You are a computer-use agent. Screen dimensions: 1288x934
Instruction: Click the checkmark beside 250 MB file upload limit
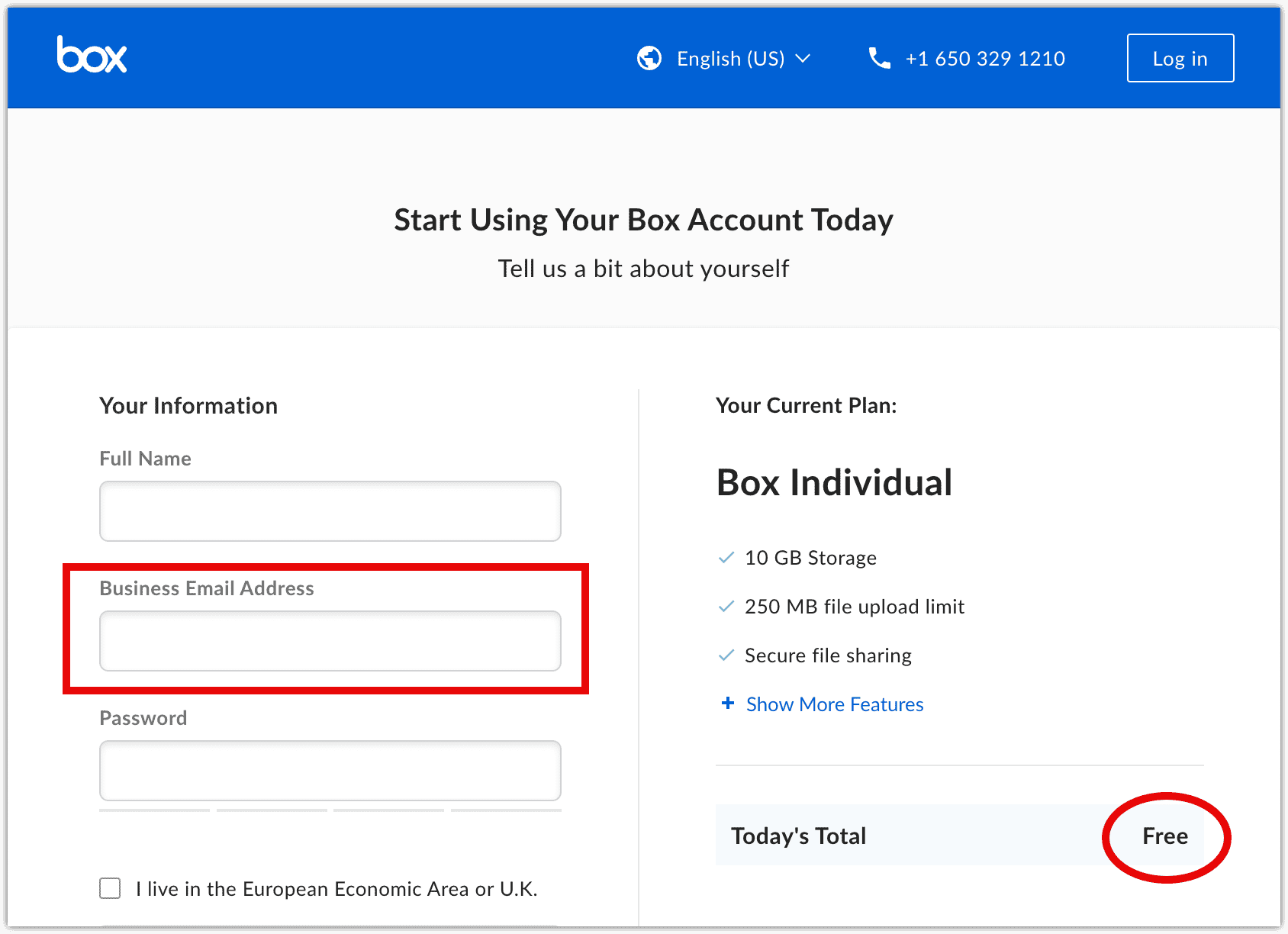click(x=726, y=607)
